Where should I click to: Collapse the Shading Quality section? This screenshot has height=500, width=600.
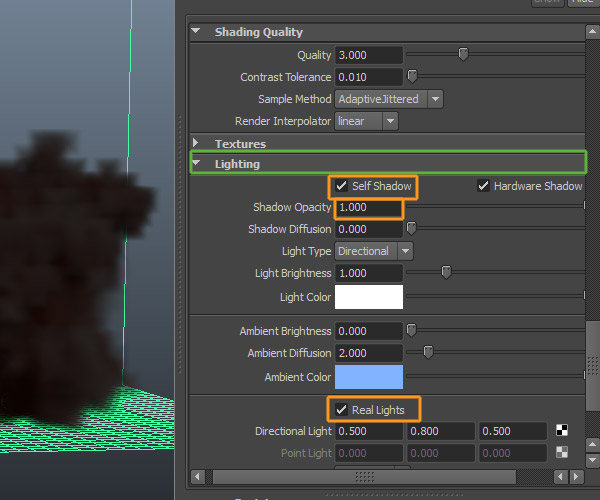196,31
